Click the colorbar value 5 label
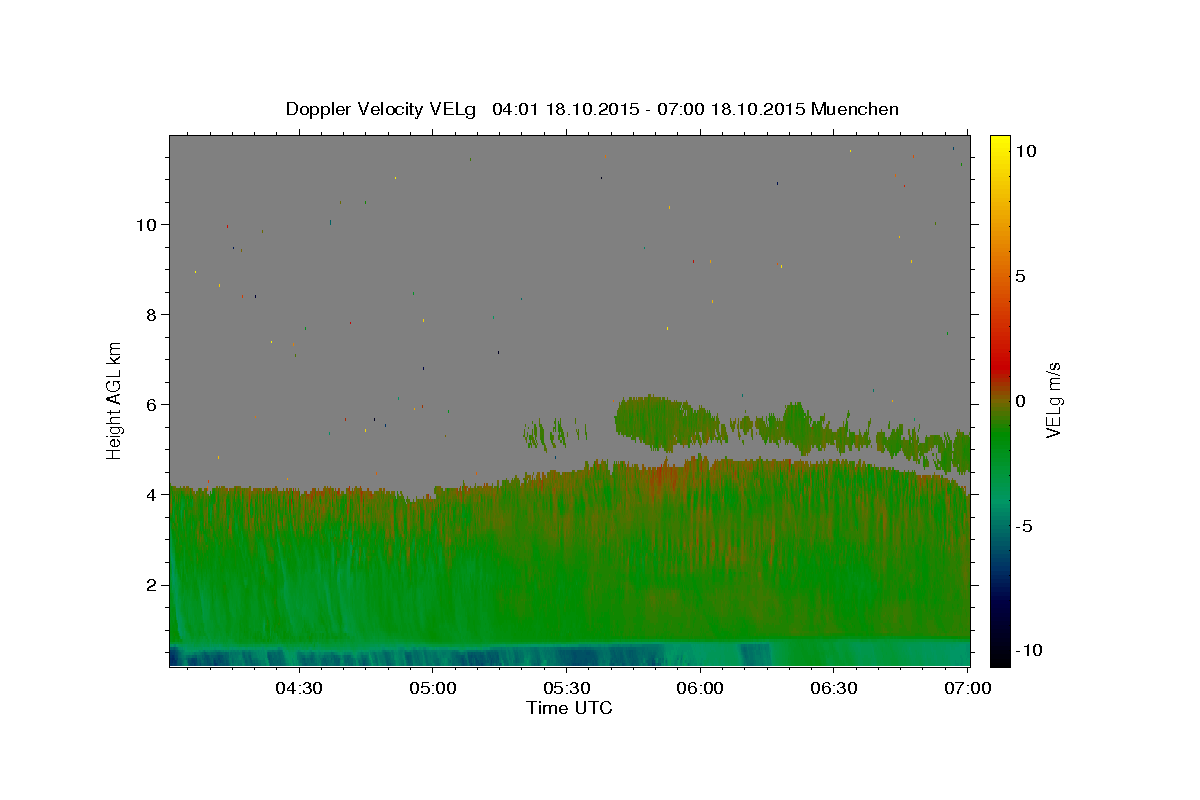The width and height of the screenshot is (1200, 800). tap(1020, 275)
